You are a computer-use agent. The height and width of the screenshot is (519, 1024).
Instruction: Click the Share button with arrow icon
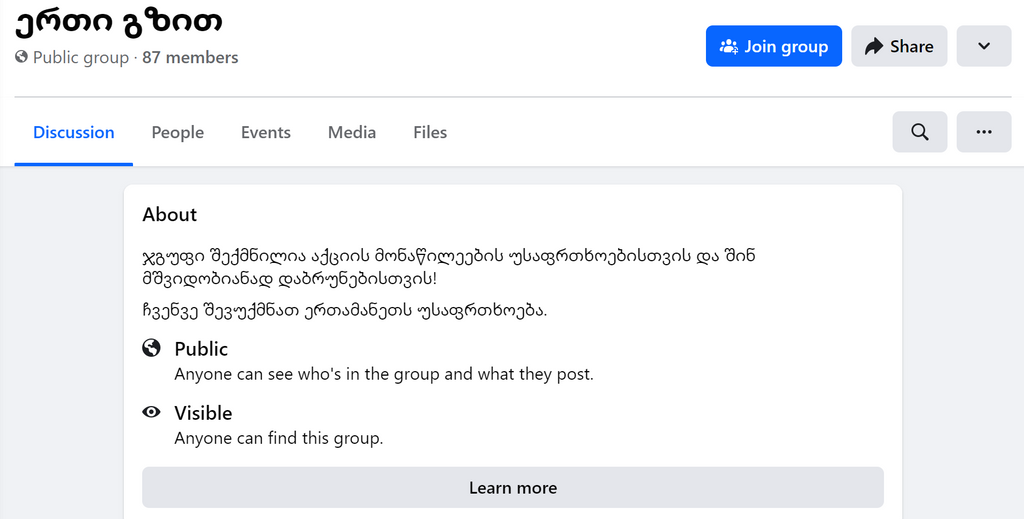pyautogui.click(x=899, y=46)
